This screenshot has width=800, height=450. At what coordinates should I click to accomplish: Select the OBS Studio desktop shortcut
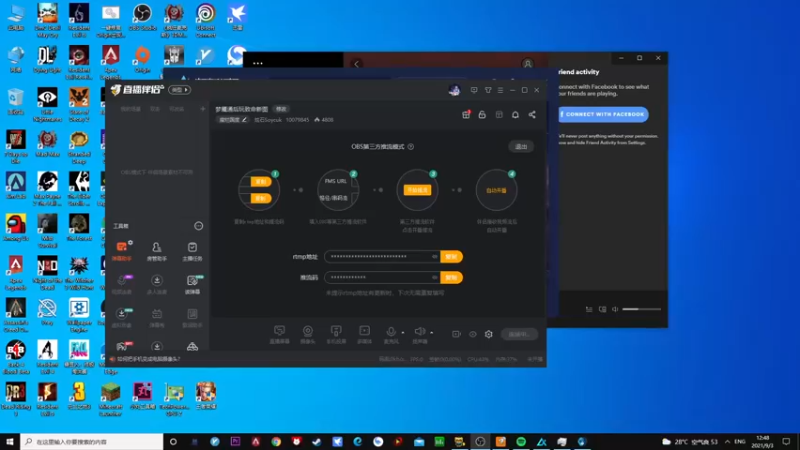click(142, 18)
